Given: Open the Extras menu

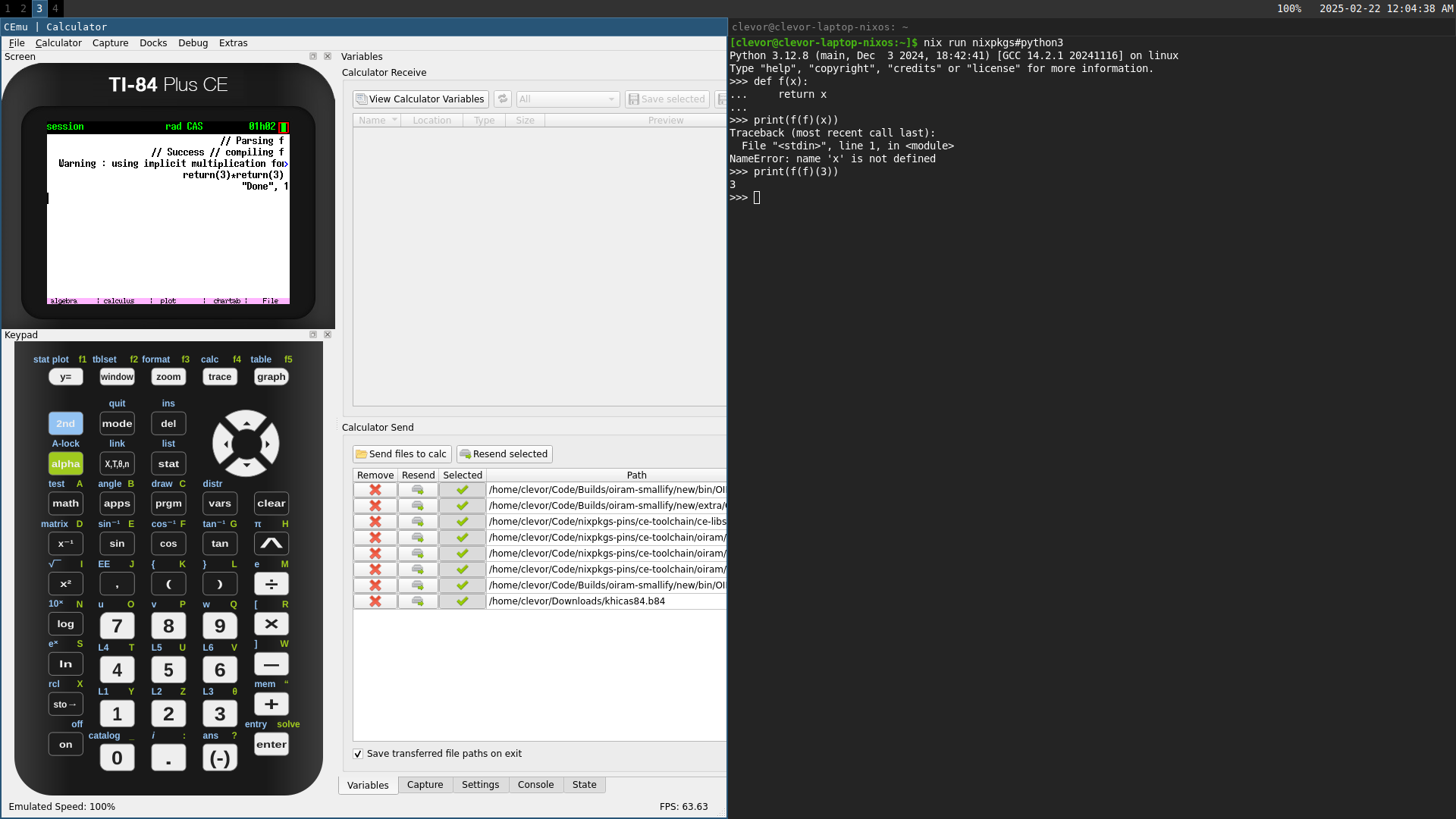Looking at the screenshot, I should tap(234, 43).
